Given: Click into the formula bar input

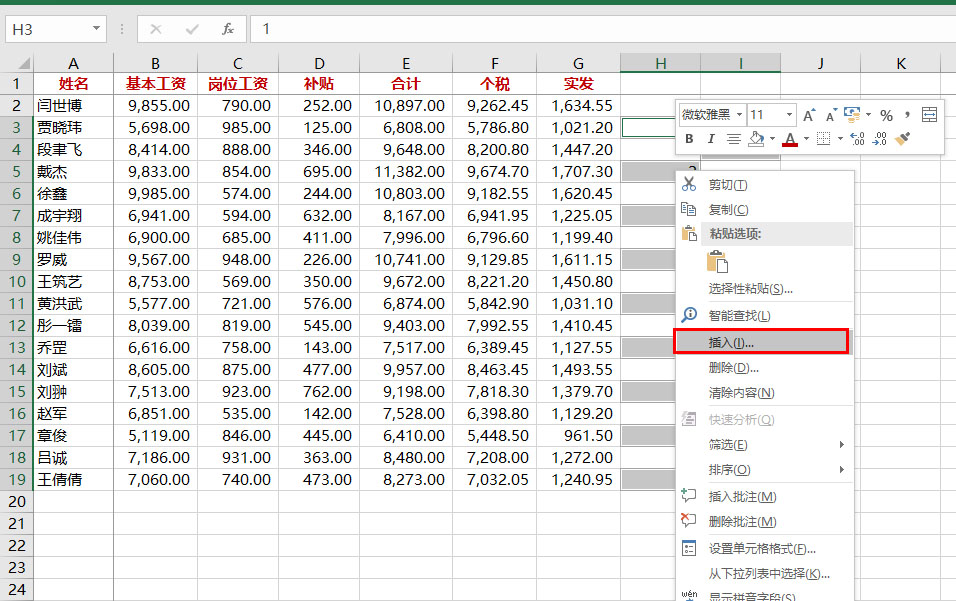Looking at the screenshot, I should 604,29.
